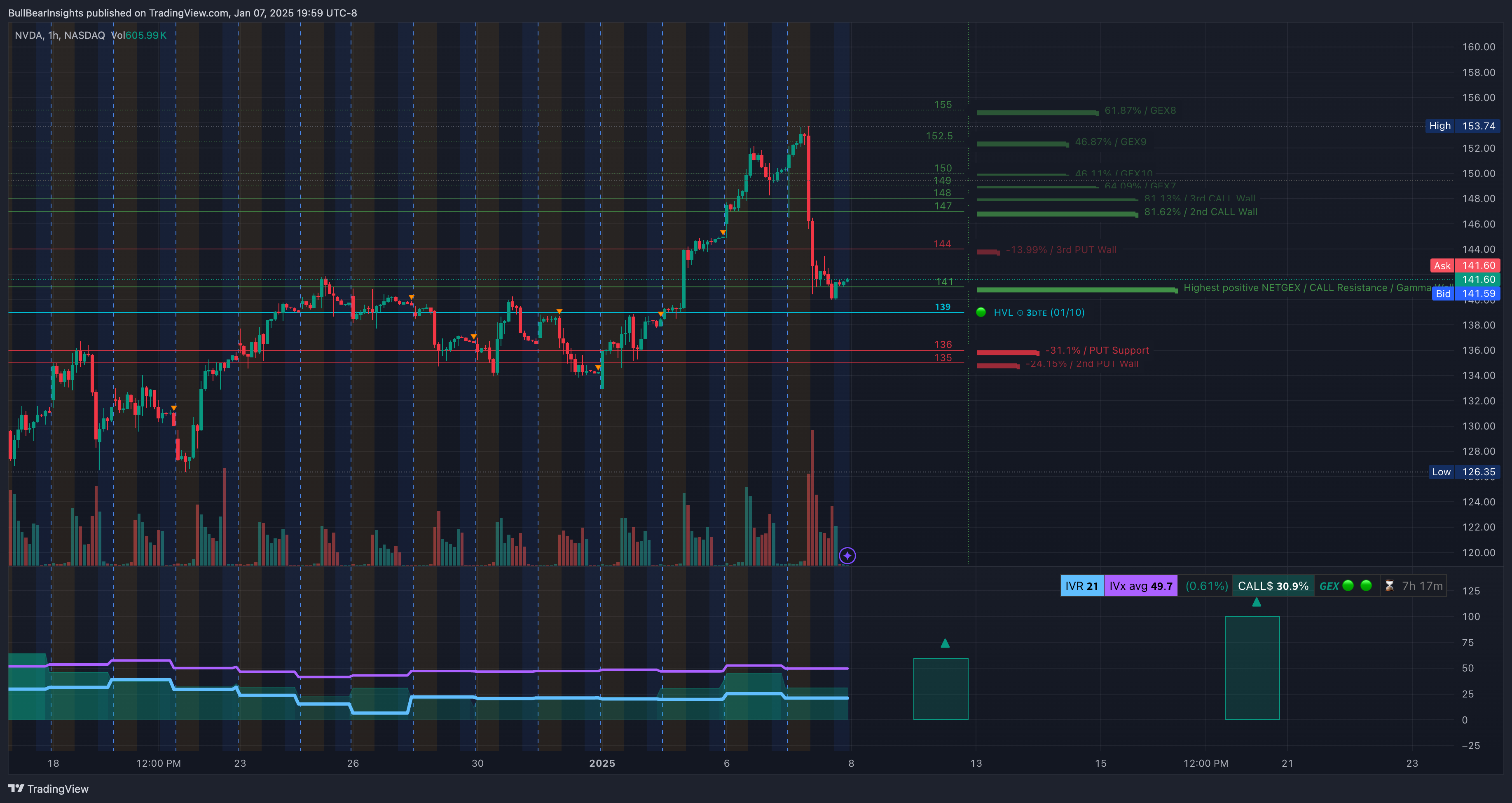Click the green 141.60 last price tag

[1478, 279]
